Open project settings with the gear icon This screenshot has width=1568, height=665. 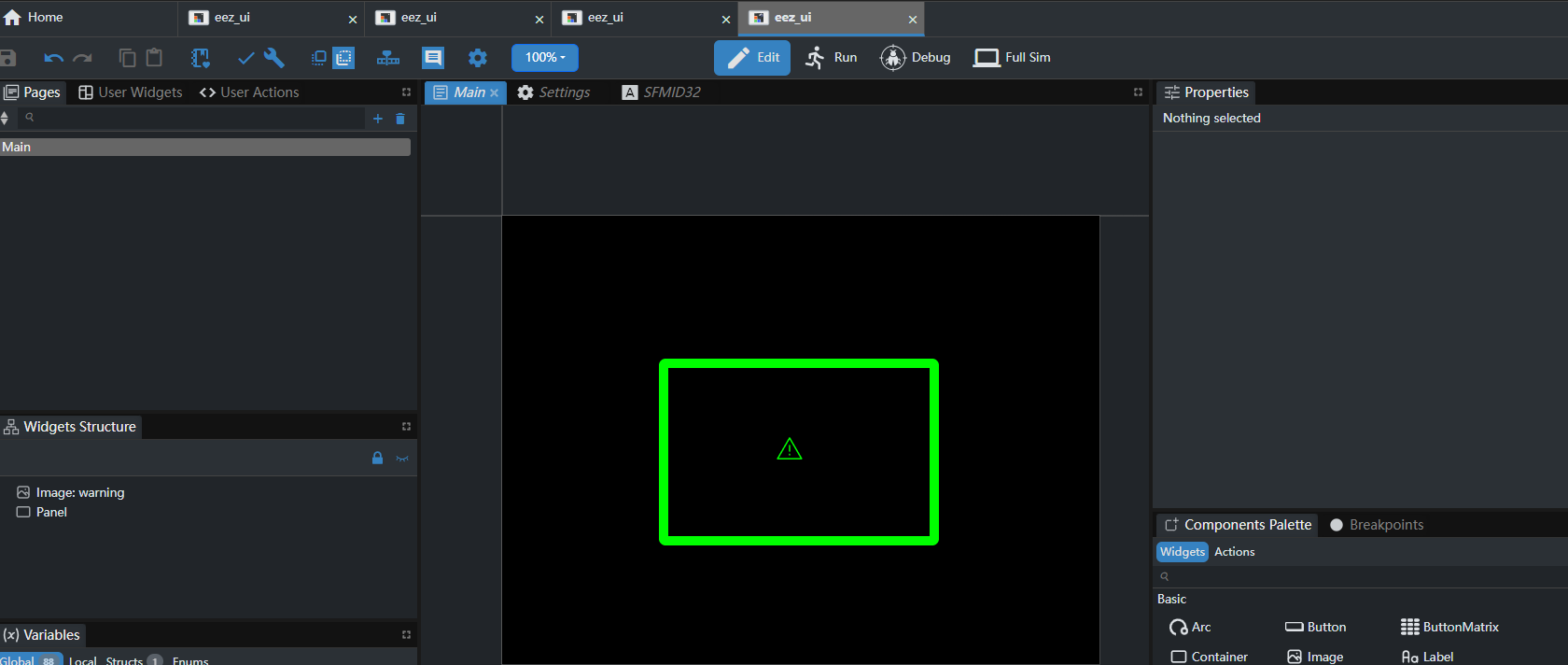click(x=478, y=58)
